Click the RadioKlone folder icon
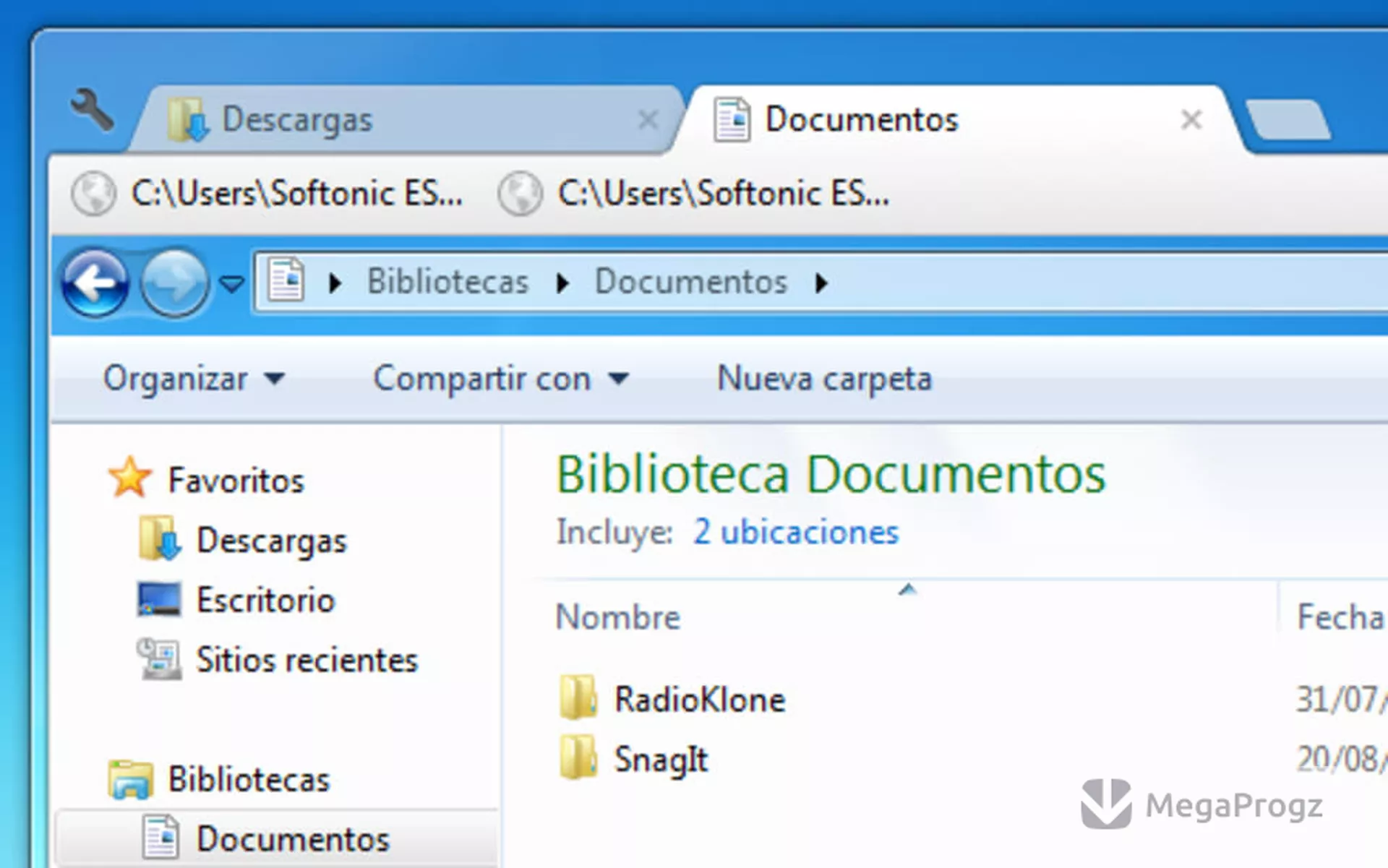The height and width of the screenshot is (868, 1388). [x=578, y=697]
